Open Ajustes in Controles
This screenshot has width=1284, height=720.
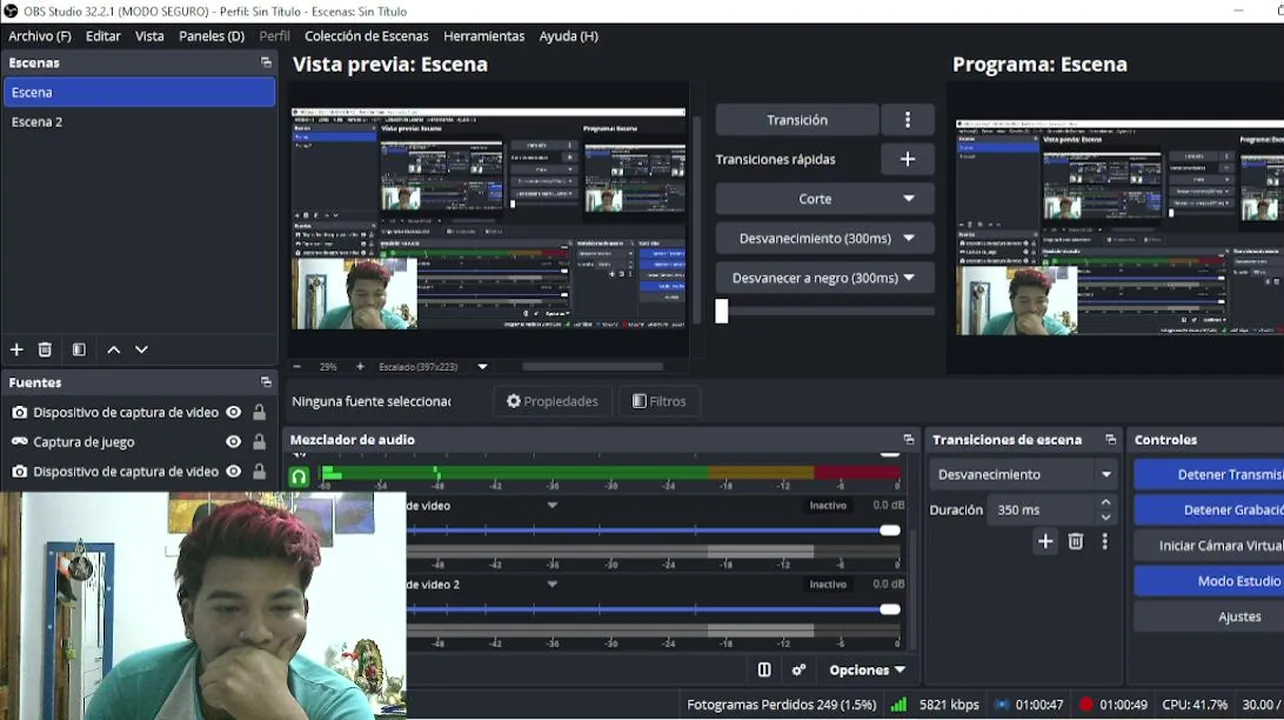(1209, 617)
